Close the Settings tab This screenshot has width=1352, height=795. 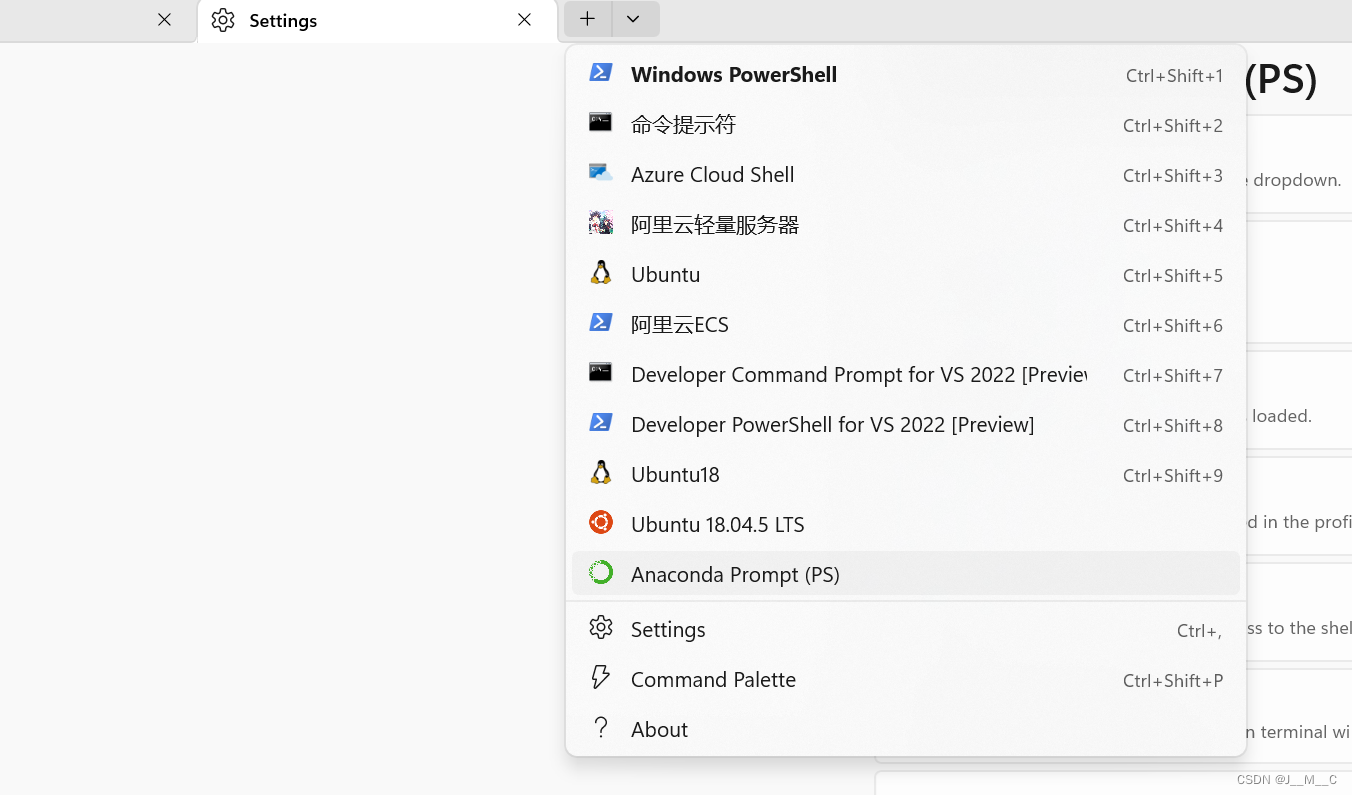[524, 20]
